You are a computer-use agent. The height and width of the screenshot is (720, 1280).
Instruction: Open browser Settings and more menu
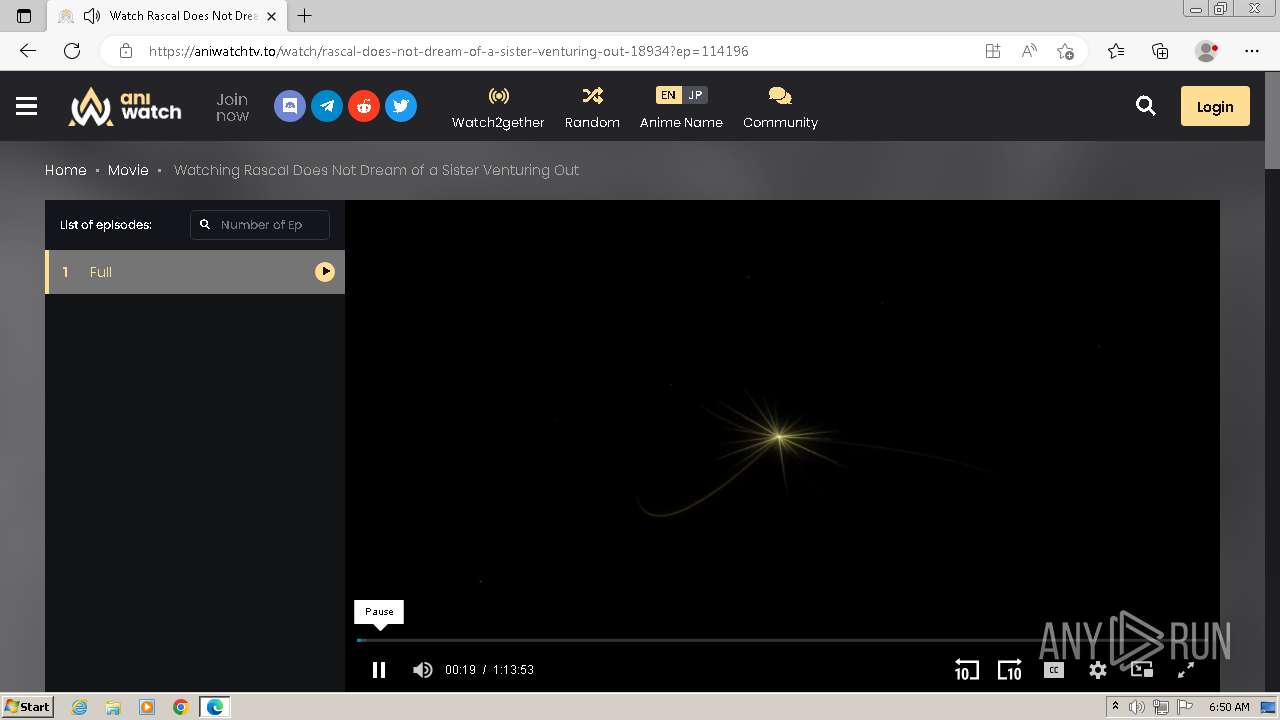point(1252,51)
